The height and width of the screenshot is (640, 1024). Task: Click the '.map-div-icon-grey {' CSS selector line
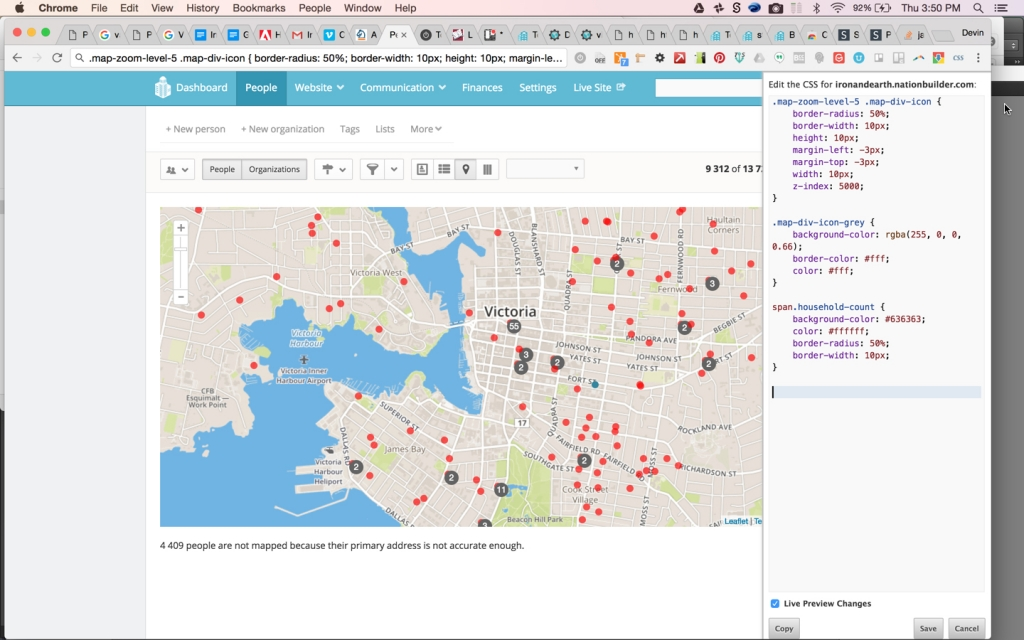click(x=823, y=223)
